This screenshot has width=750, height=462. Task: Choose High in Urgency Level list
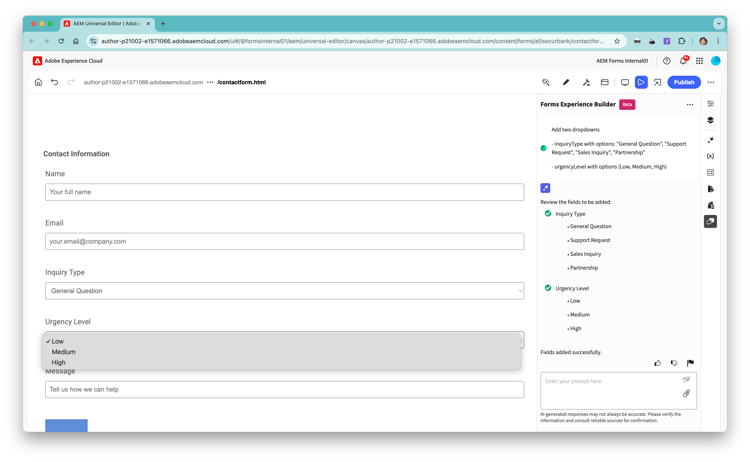click(282, 363)
